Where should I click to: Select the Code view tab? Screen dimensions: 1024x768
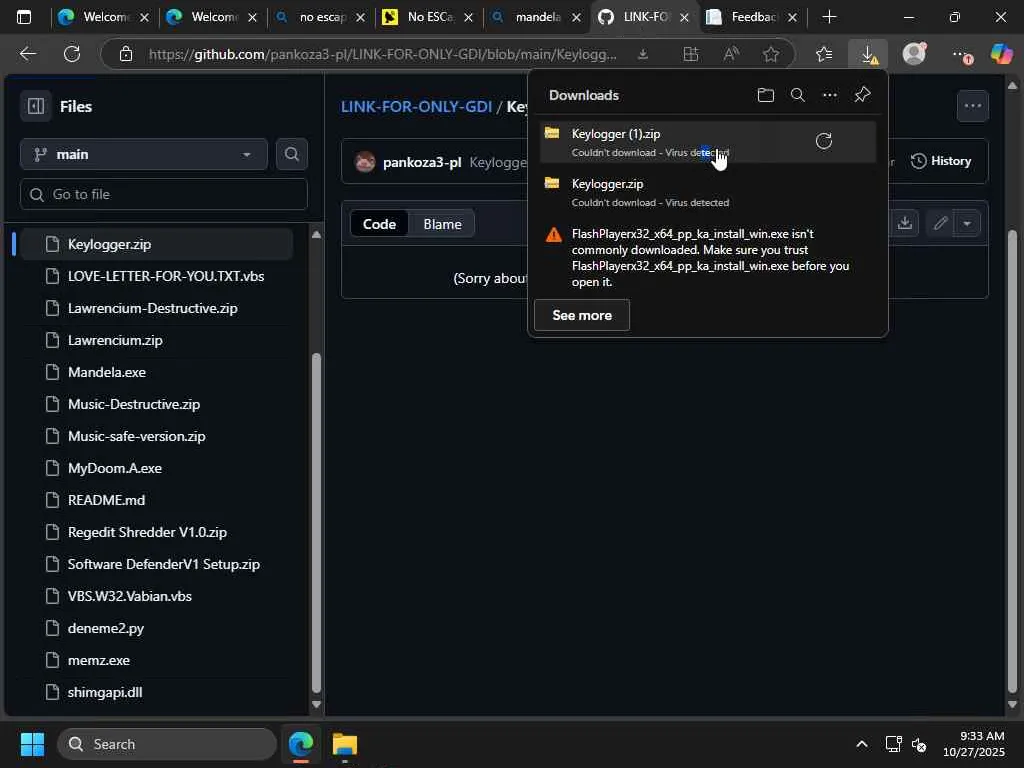tap(379, 224)
